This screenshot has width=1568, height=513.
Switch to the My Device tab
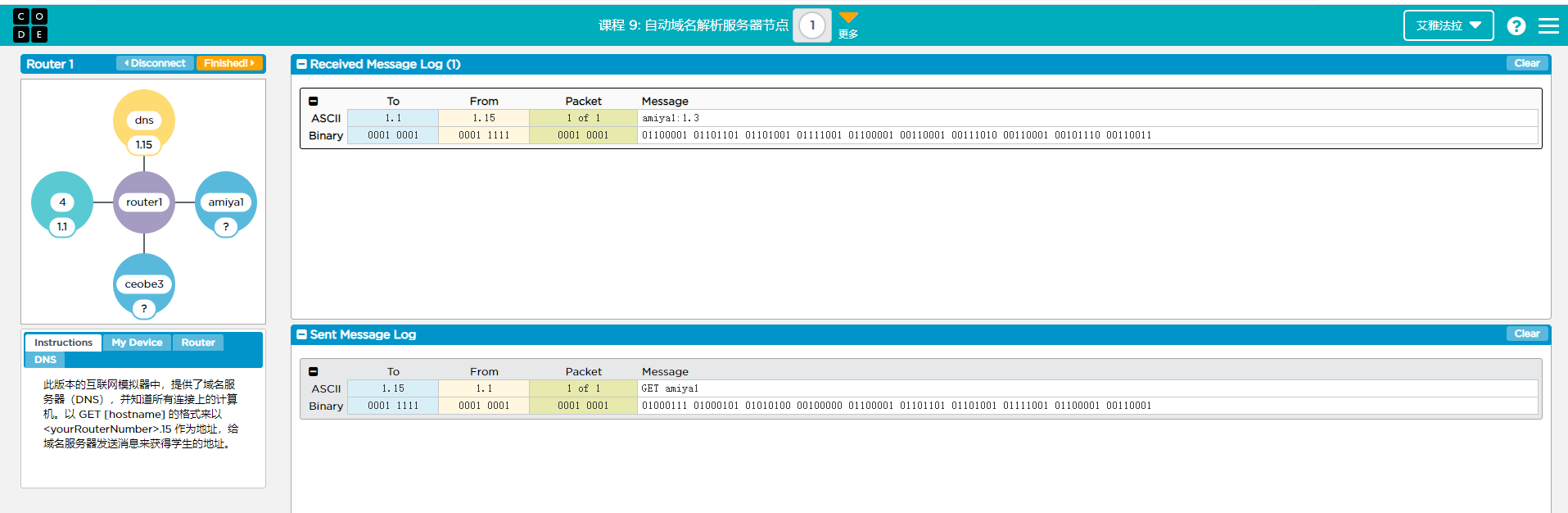coord(137,343)
